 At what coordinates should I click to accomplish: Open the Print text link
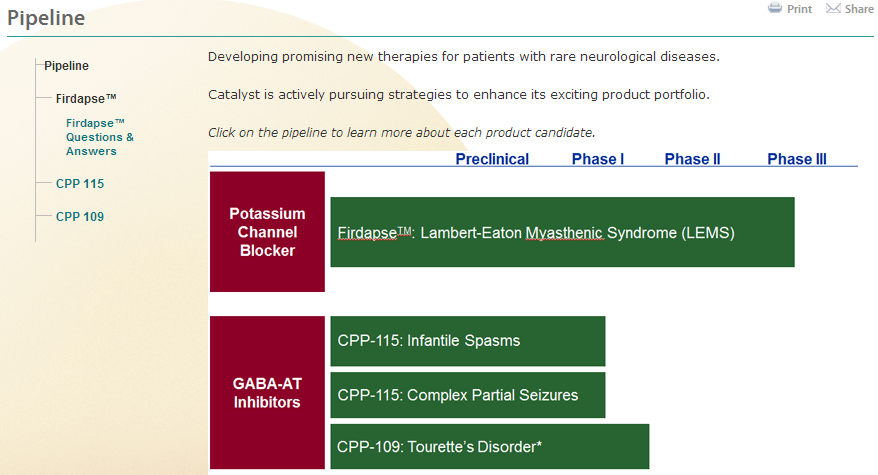(x=799, y=9)
